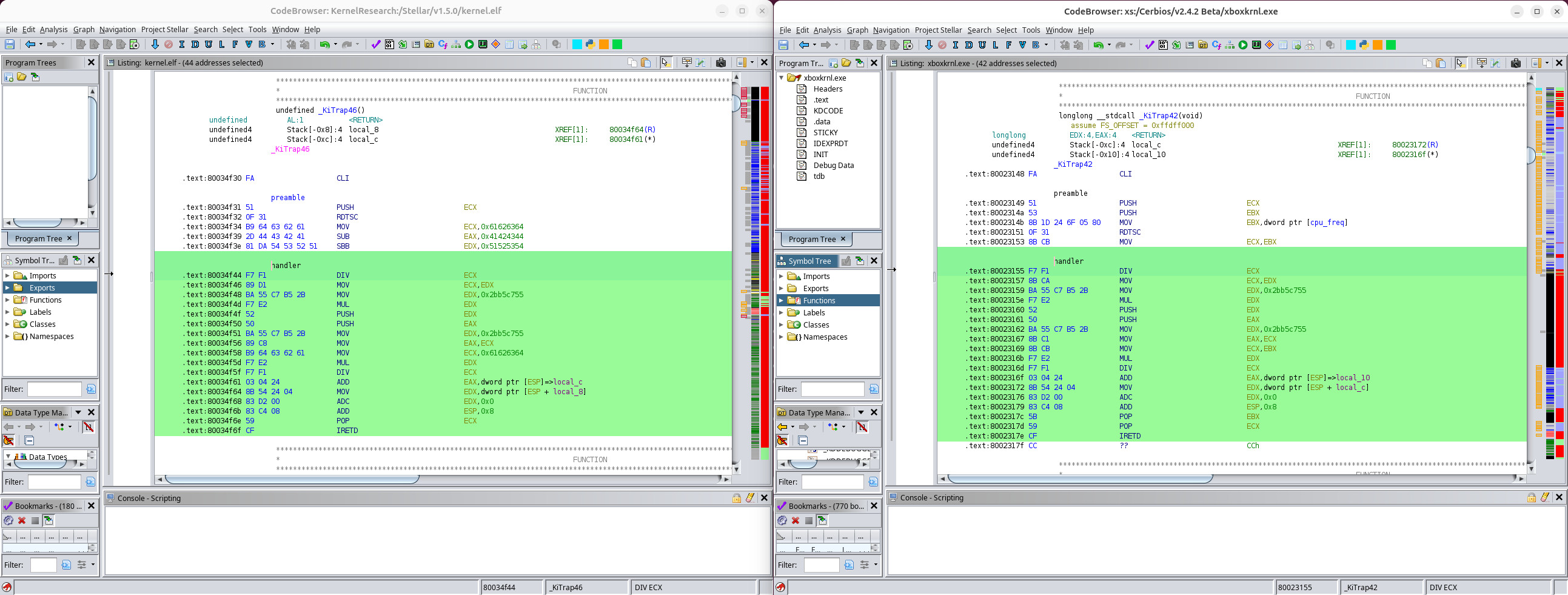Expand Exports in xboxkrnl.exe Symbol Tree

[x=781, y=289]
